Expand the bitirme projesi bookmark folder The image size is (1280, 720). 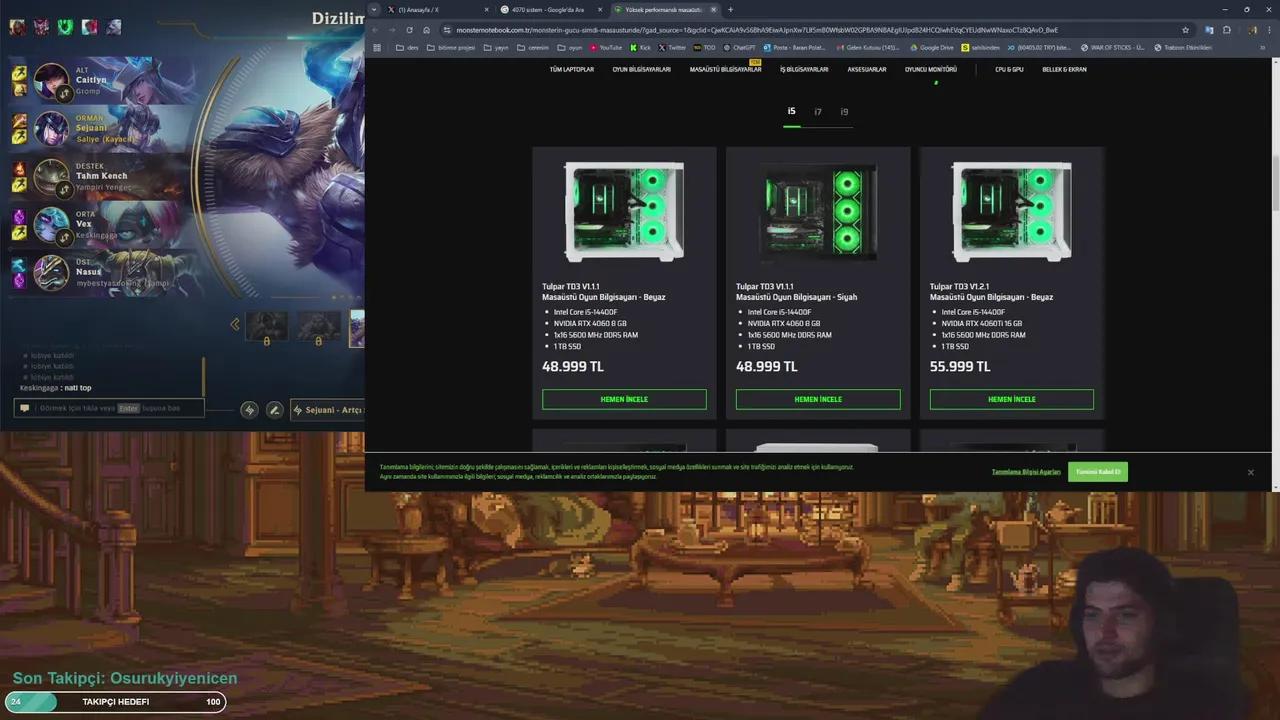(x=451, y=47)
